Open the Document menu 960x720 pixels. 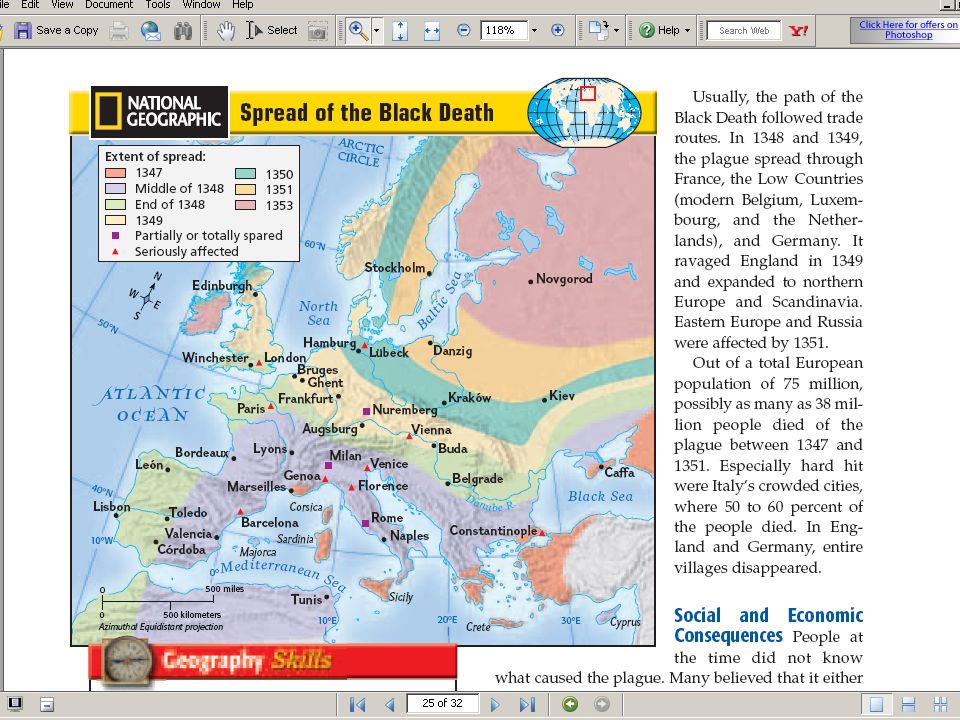110,4
